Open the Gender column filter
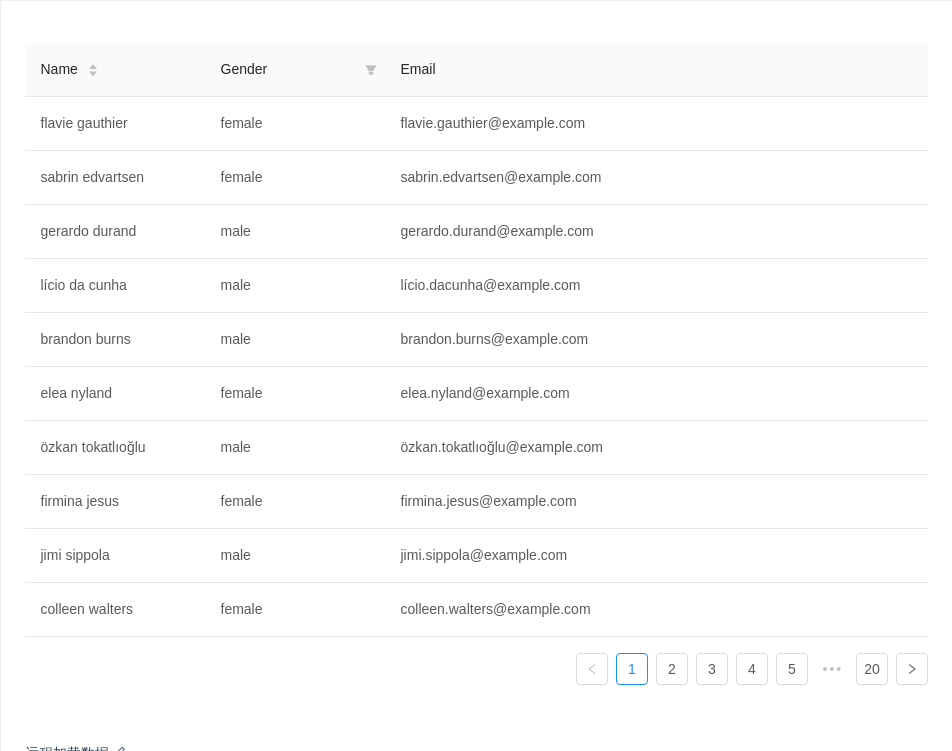 [x=370, y=70]
